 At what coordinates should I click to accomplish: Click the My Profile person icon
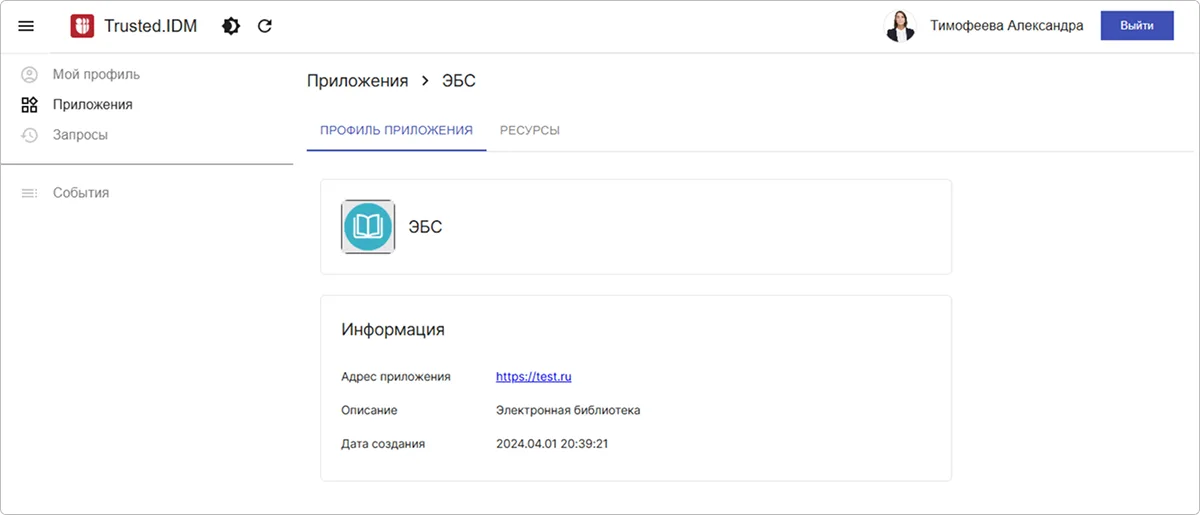(29, 74)
